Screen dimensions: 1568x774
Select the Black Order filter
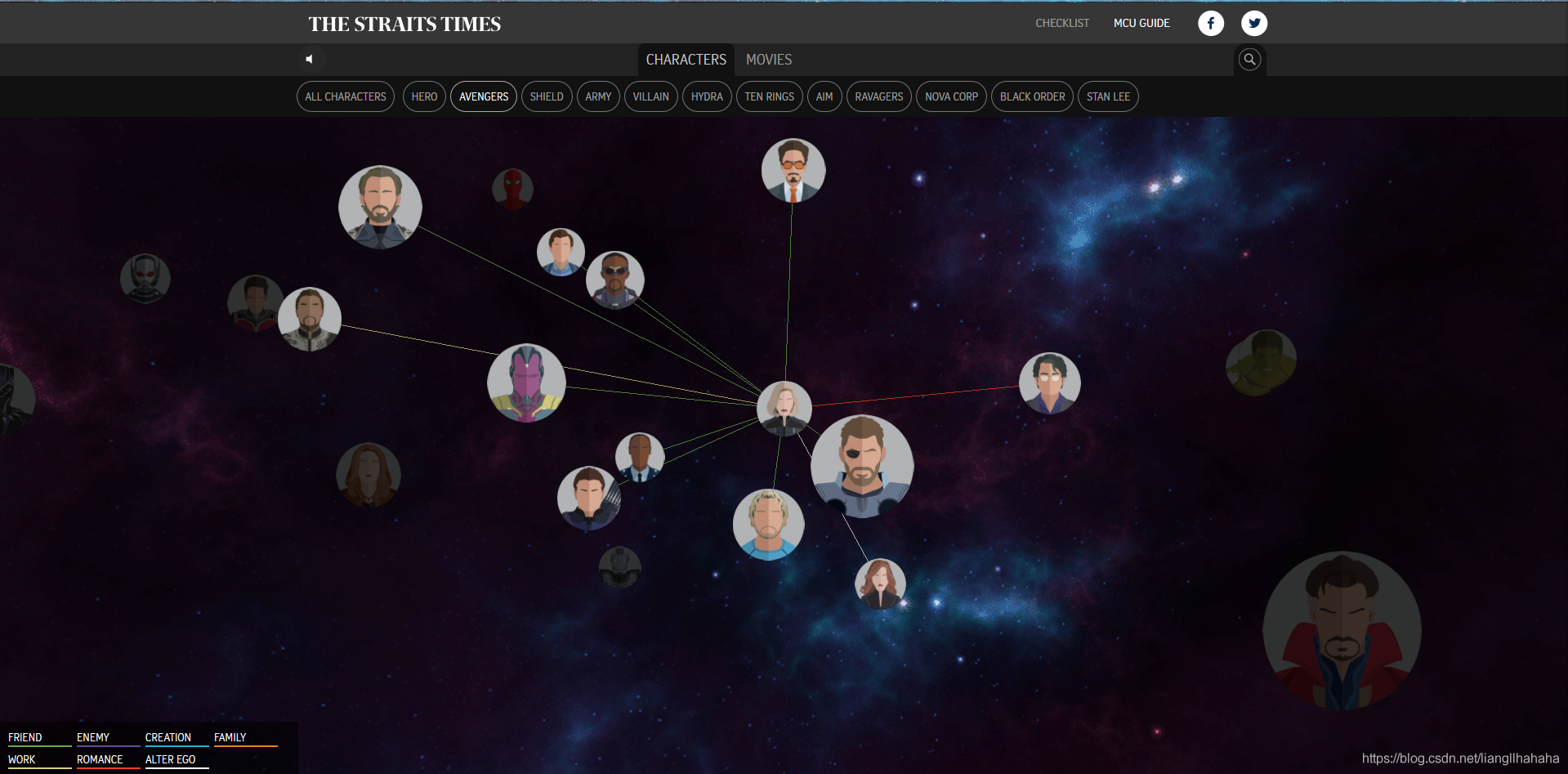(1033, 96)
